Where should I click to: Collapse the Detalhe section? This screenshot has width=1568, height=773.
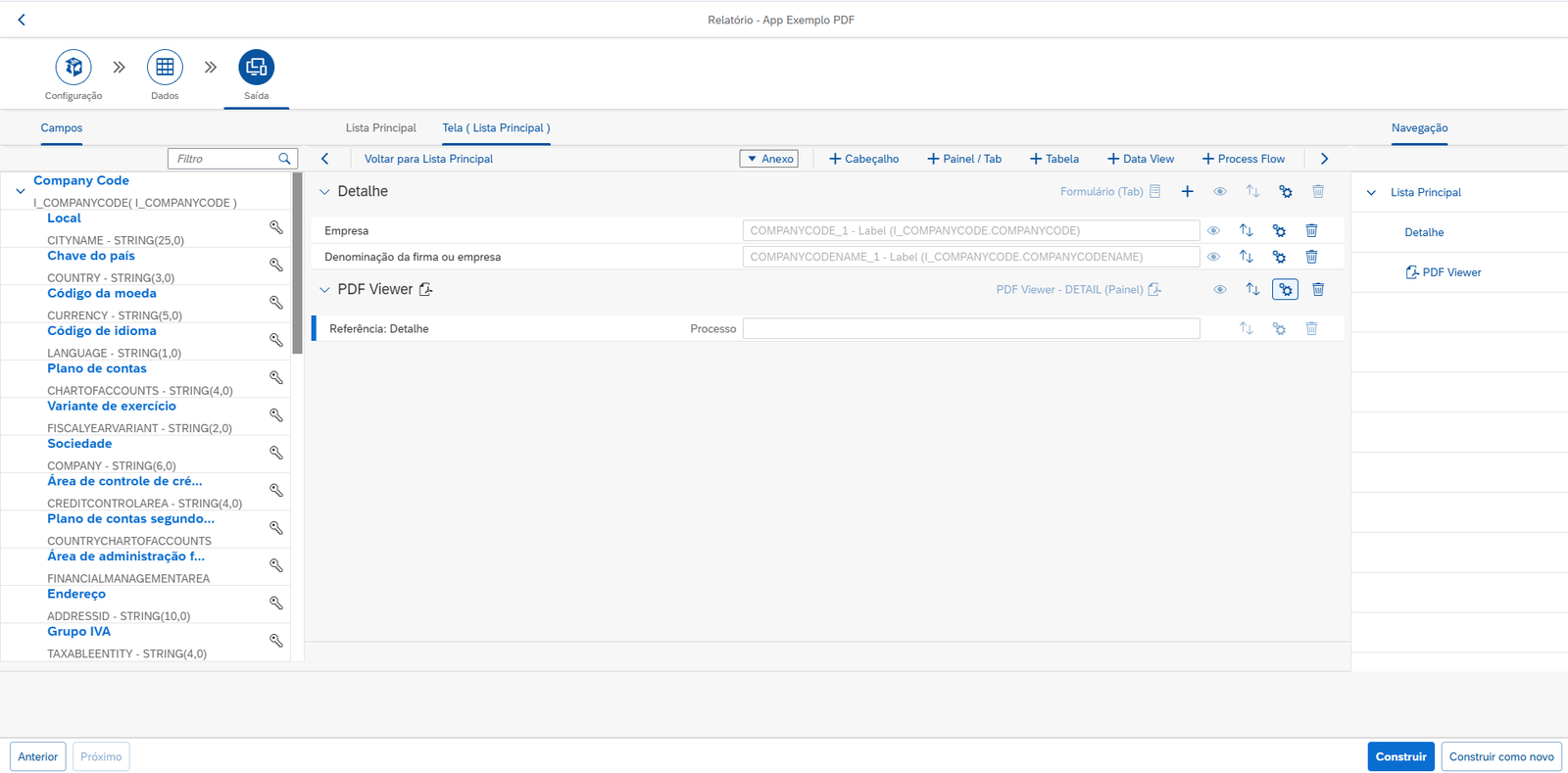(x=324, y=192)
